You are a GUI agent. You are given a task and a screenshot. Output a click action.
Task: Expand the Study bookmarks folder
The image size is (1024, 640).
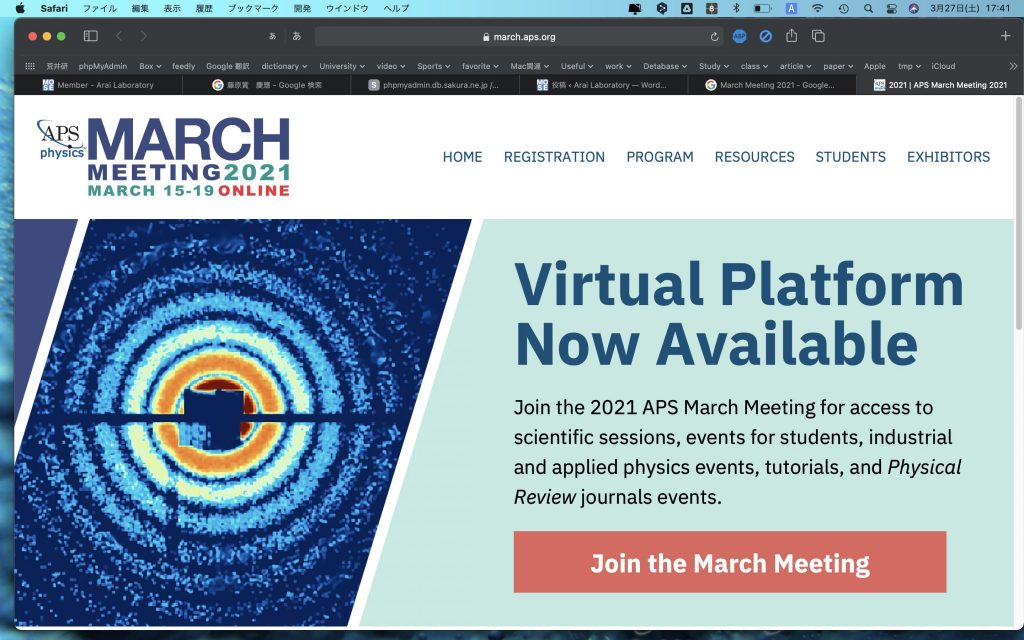click(714, 66)
